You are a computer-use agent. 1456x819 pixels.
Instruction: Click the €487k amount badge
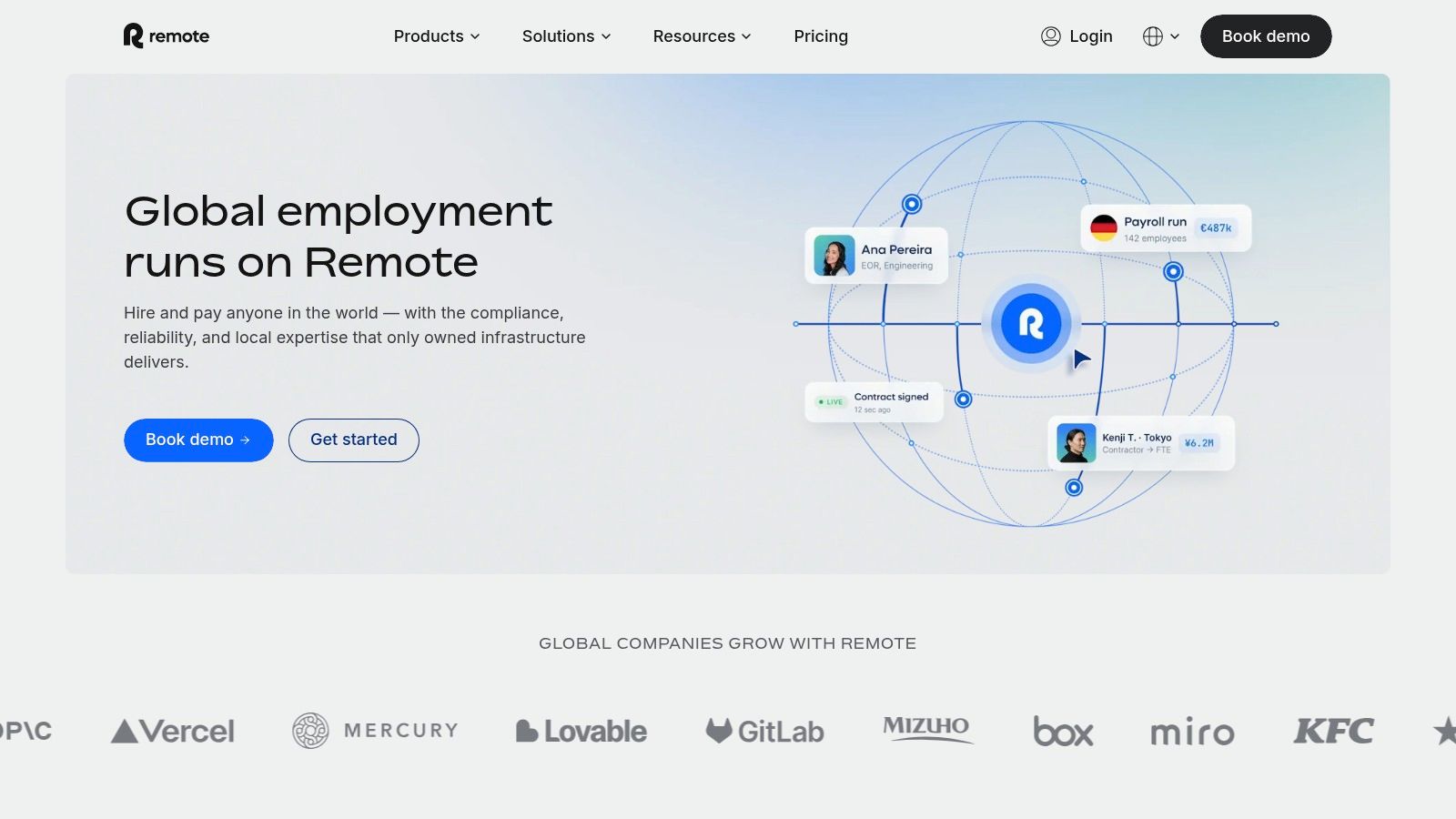pyautogui.click(x=1216, y=228)
